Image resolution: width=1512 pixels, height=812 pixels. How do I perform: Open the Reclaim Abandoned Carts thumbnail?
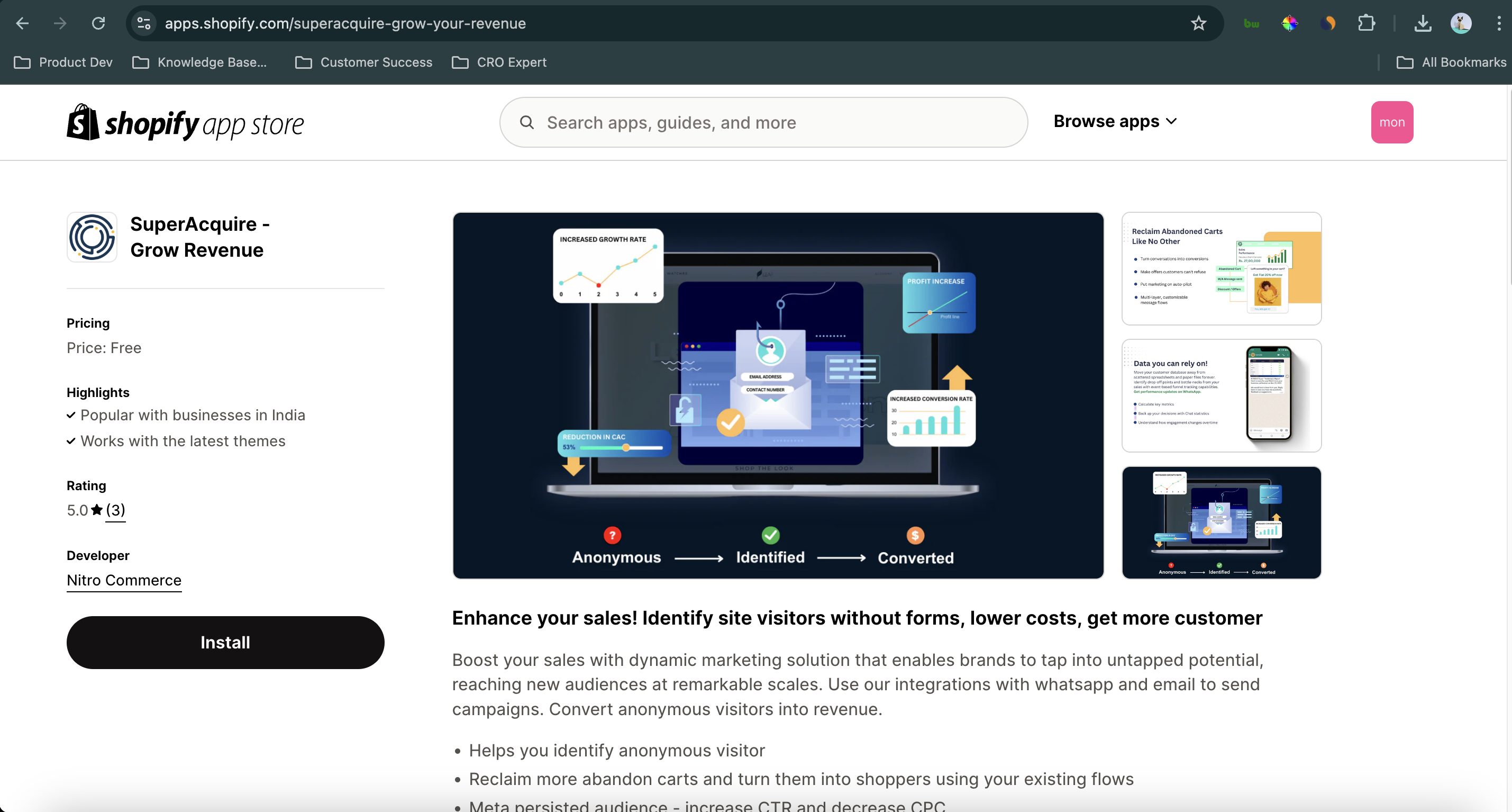point(1222,268)
